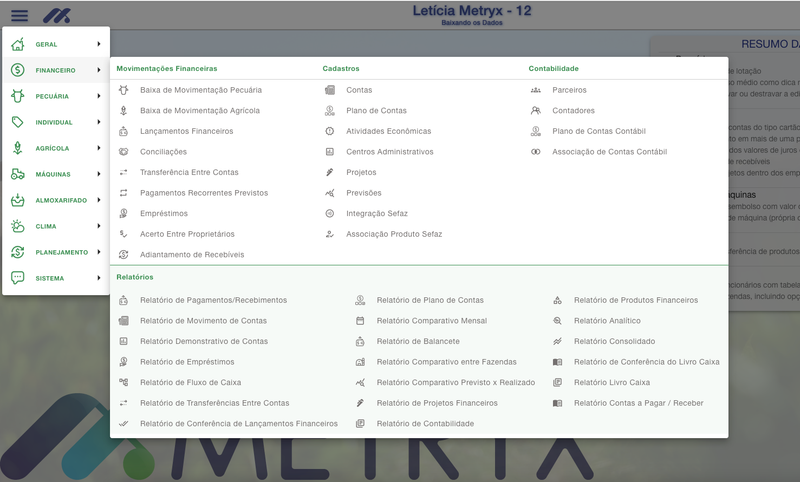Click the Pecuária cattle icon
This screenshot has height=482, width=800.
point(17,96)
